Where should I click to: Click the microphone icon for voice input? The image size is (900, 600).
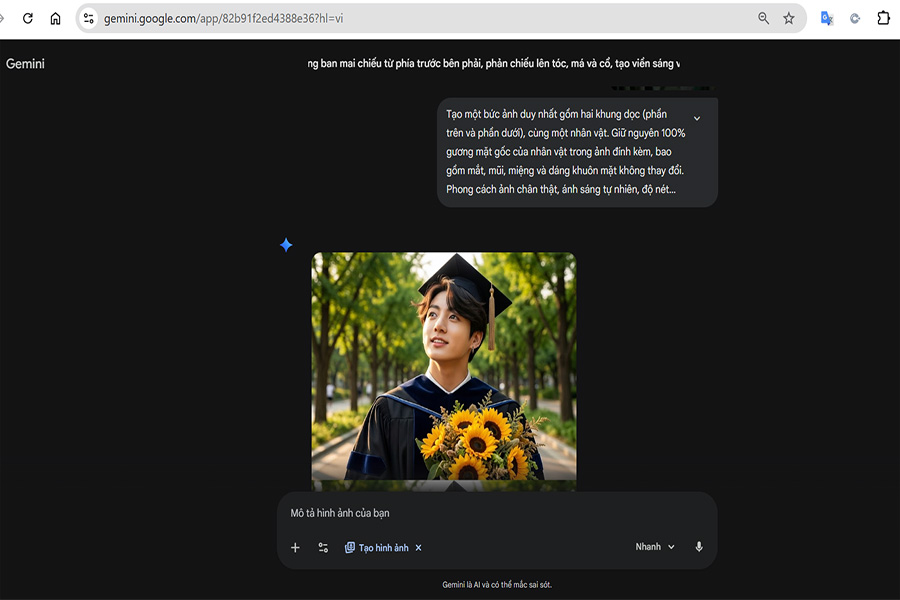point(699,547)
